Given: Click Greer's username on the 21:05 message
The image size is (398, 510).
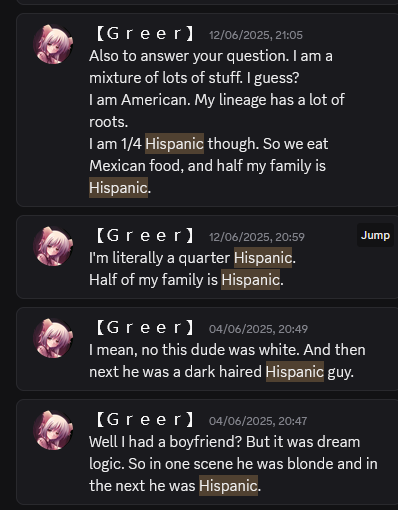Looking at the screenshot, I should [x=145, y=34].
